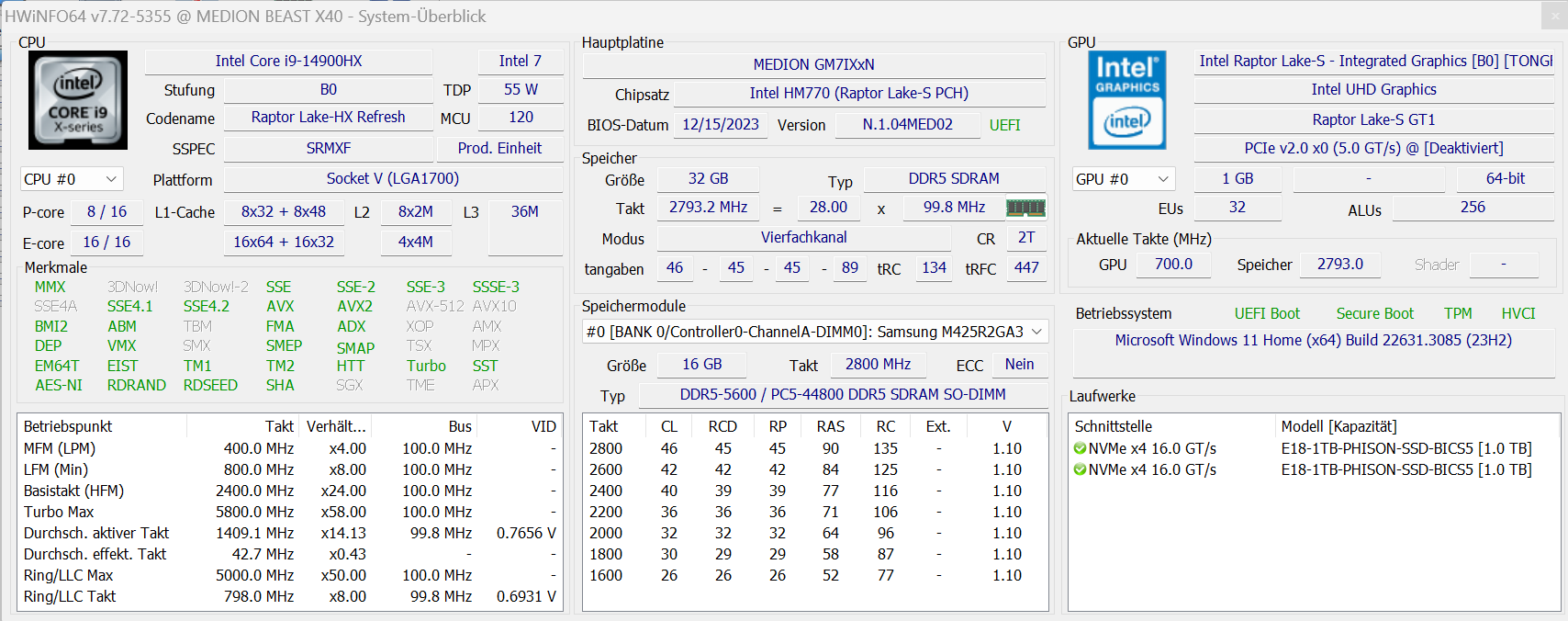Click the MCU value 120
The image size is (1568, 621).
point(521,117)
